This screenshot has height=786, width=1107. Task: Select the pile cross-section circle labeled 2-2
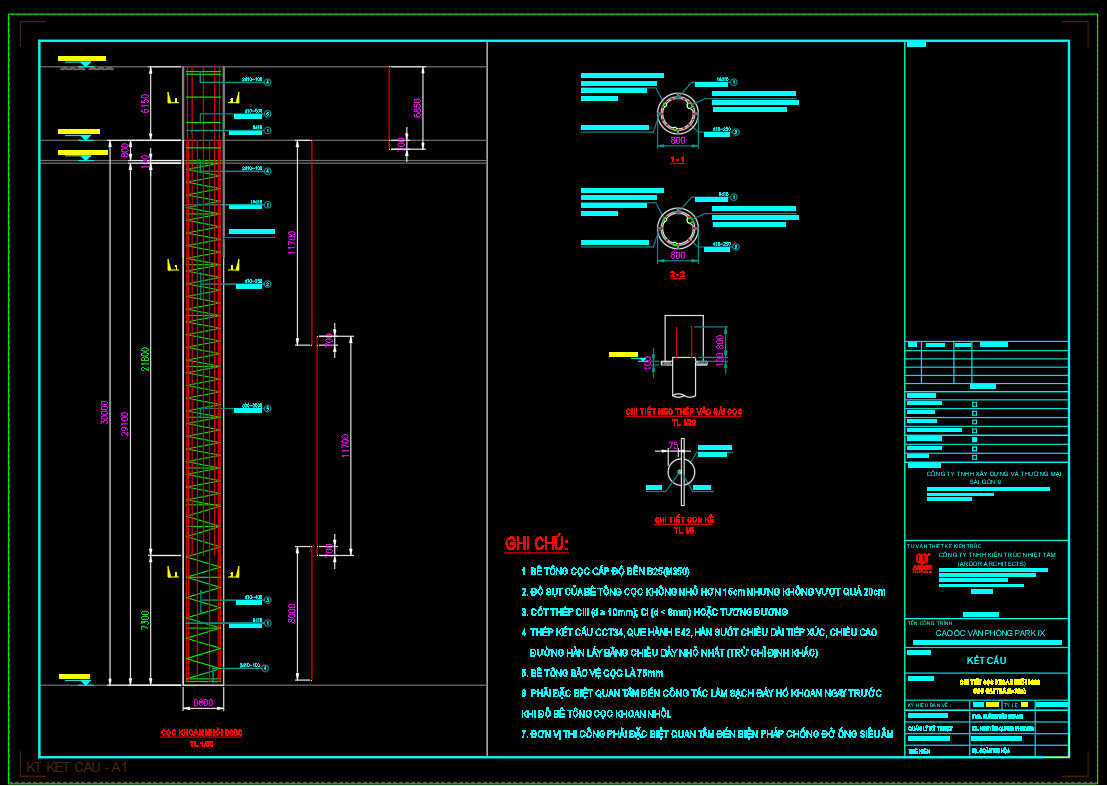[x=677, y=229]
